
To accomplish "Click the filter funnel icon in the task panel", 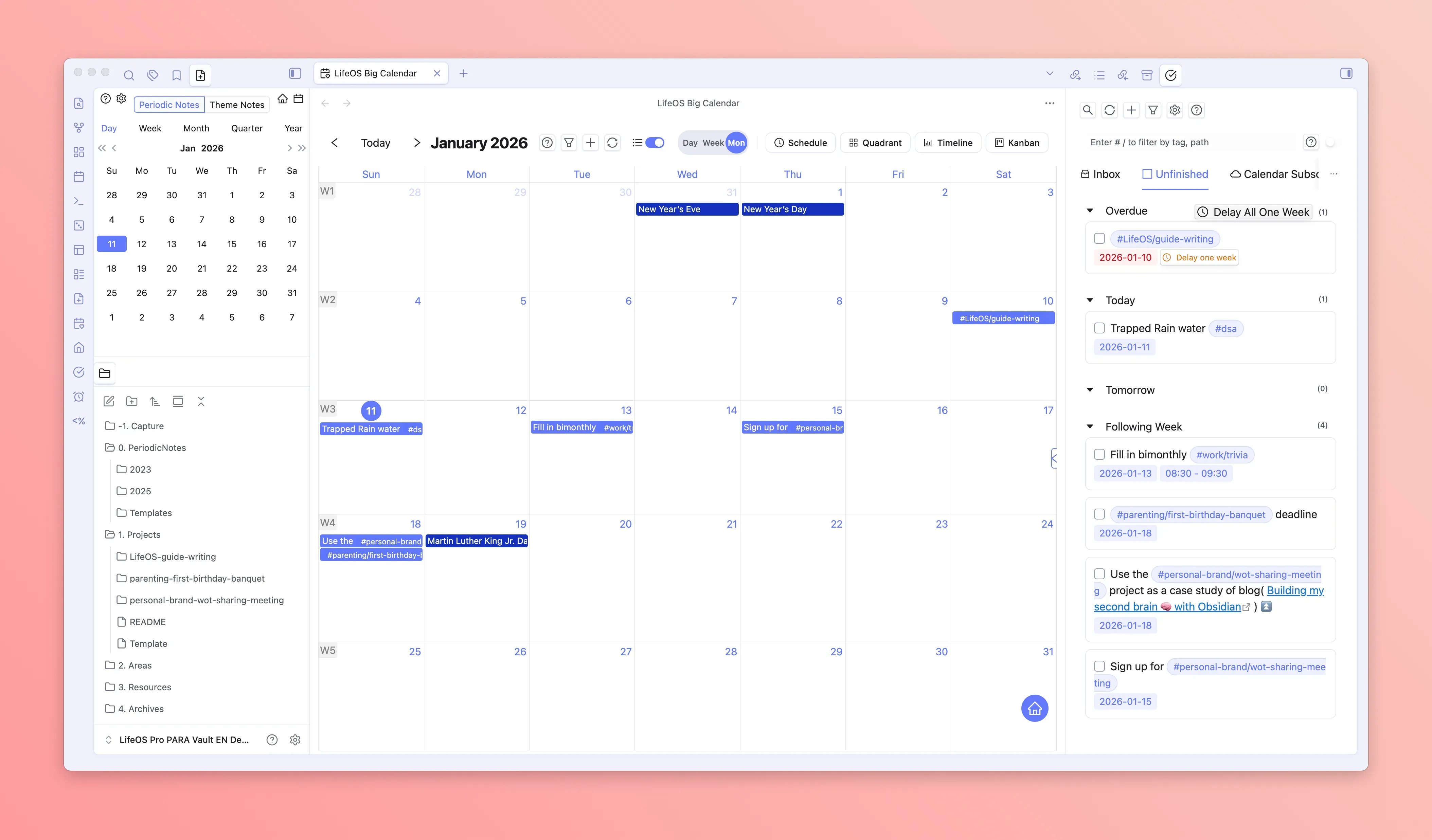I will point(1152,110).
